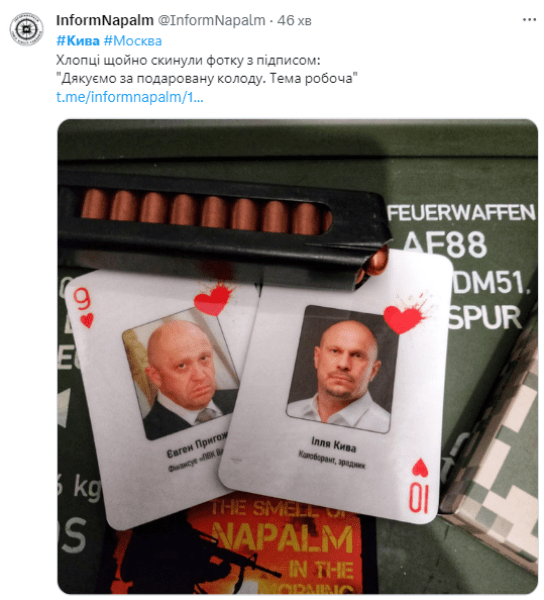
Task: Follow the t.me/informnapalm Telegram link
Action: (130, 97)
